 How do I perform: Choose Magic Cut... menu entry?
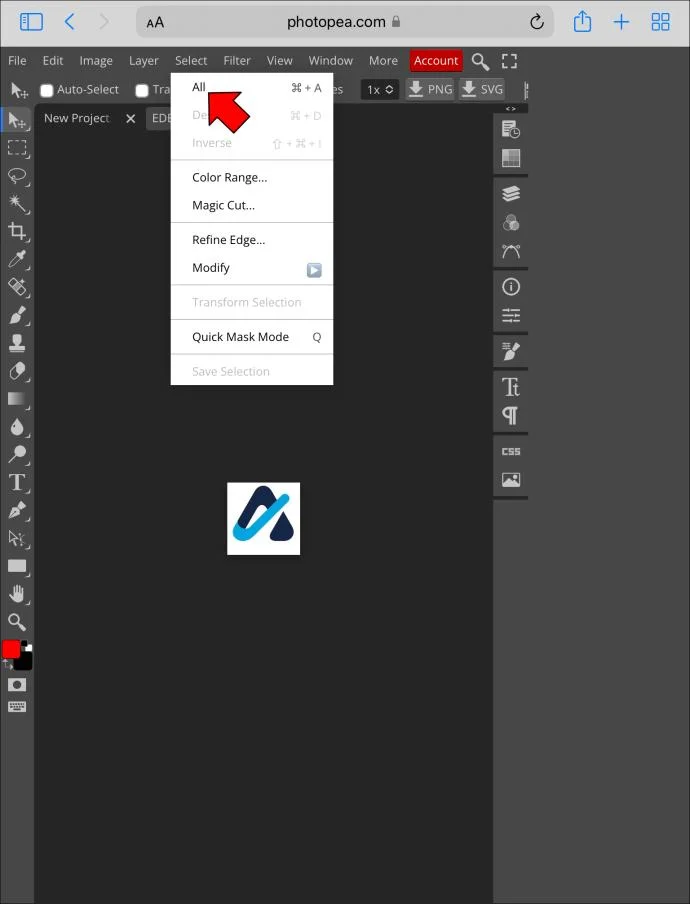[252, 205]
